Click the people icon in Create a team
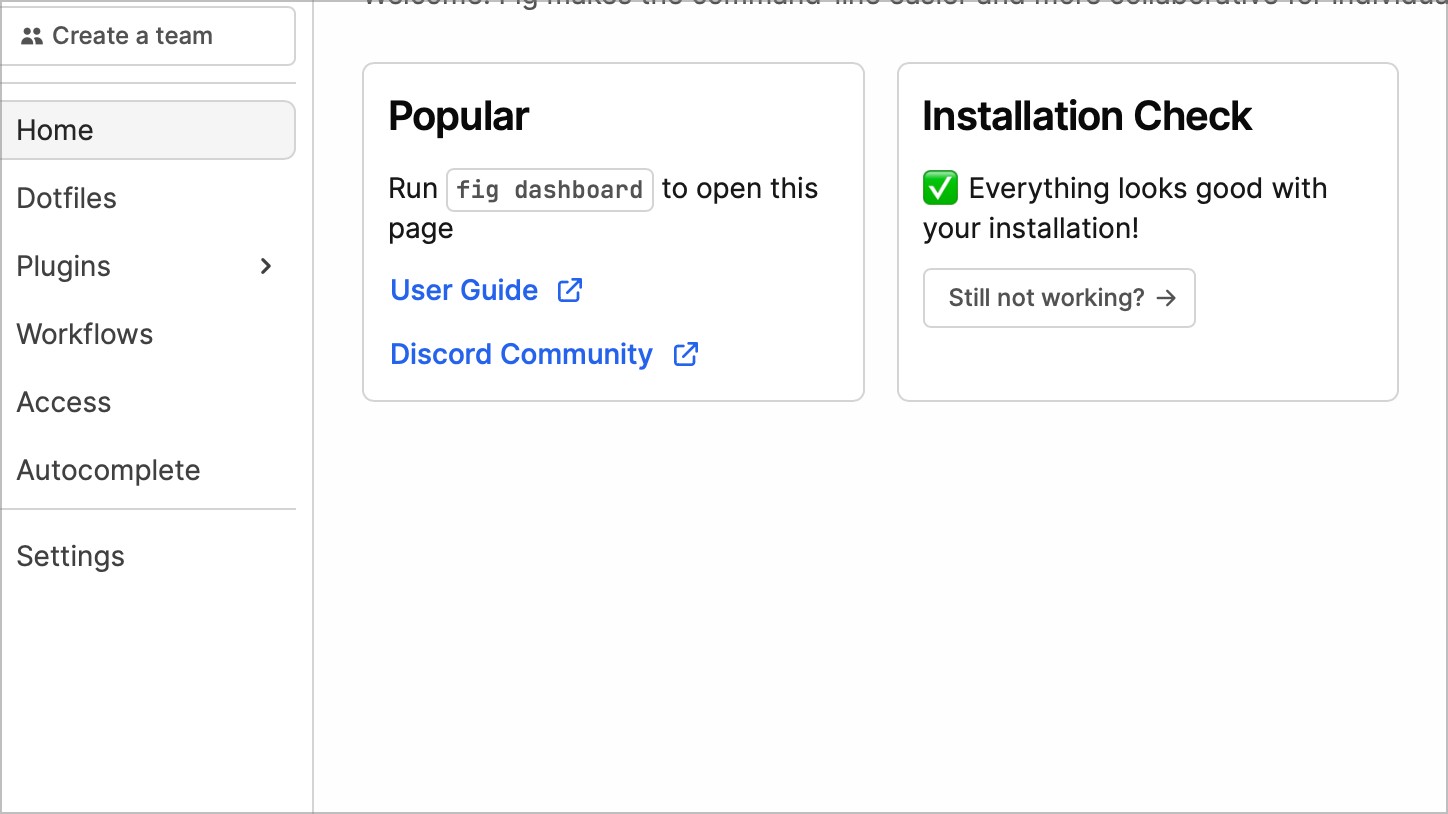 pos(32,36)
